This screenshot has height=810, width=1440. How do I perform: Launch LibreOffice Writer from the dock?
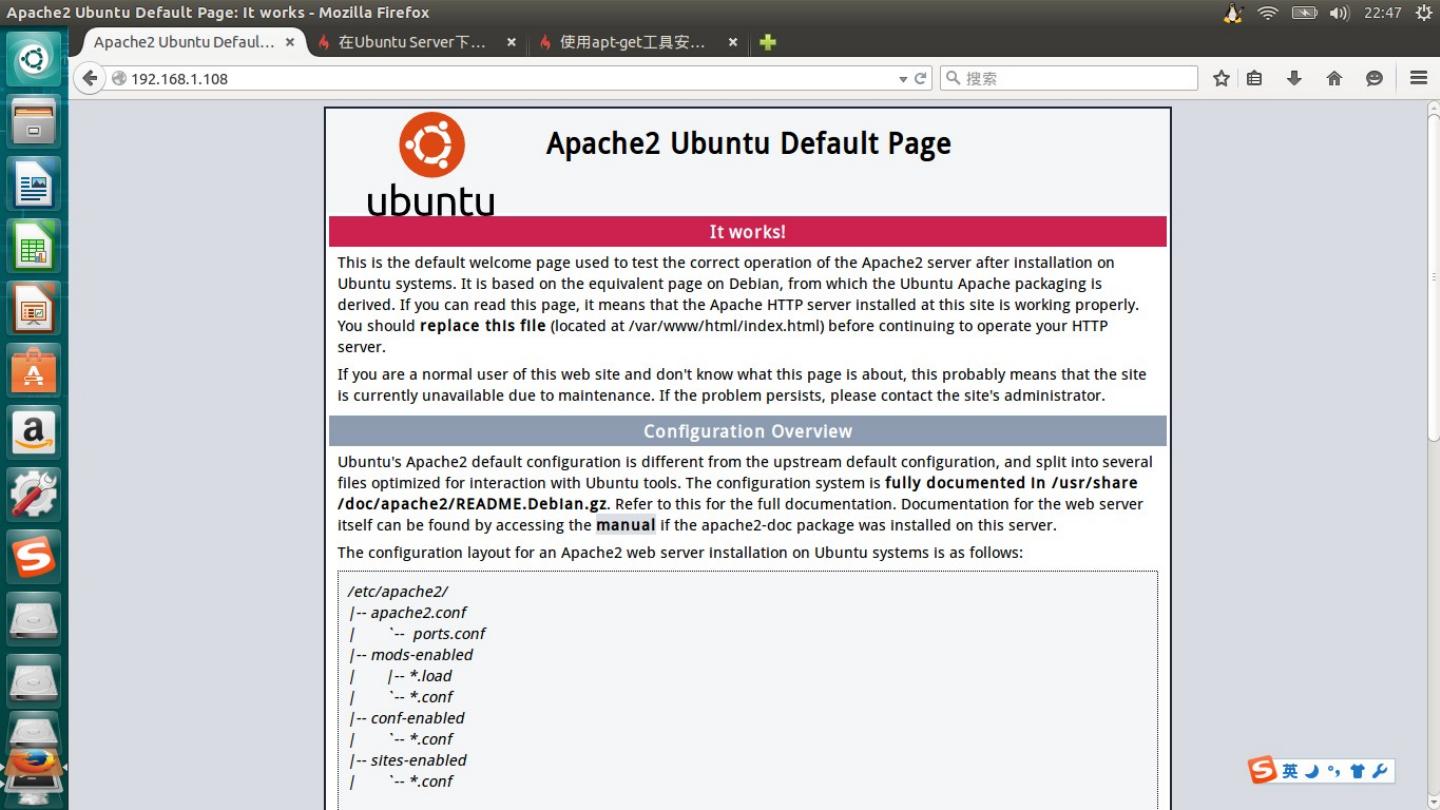tap(34, 184)
